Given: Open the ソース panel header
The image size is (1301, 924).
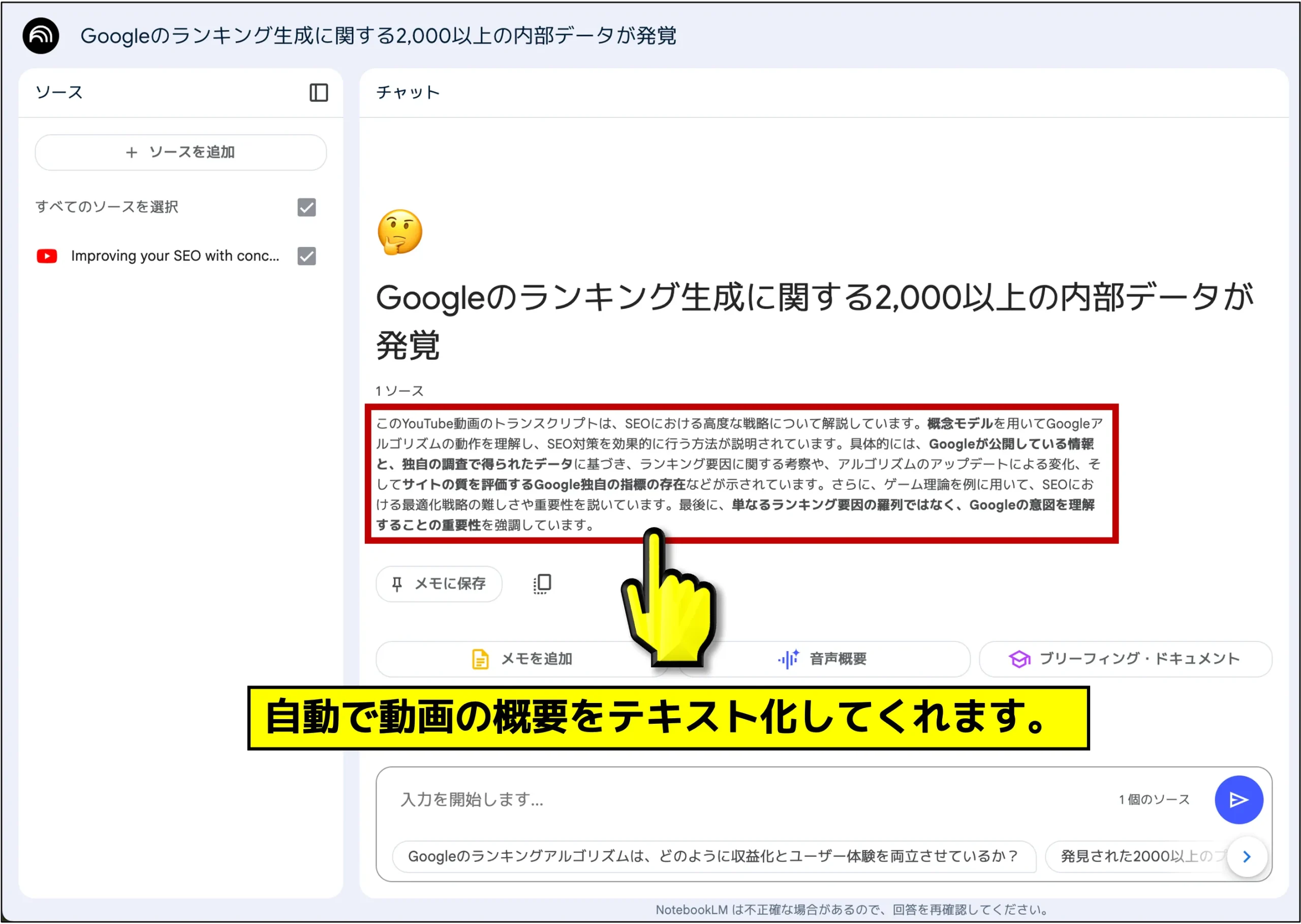Looking at the screenshot, I should 59,92.
